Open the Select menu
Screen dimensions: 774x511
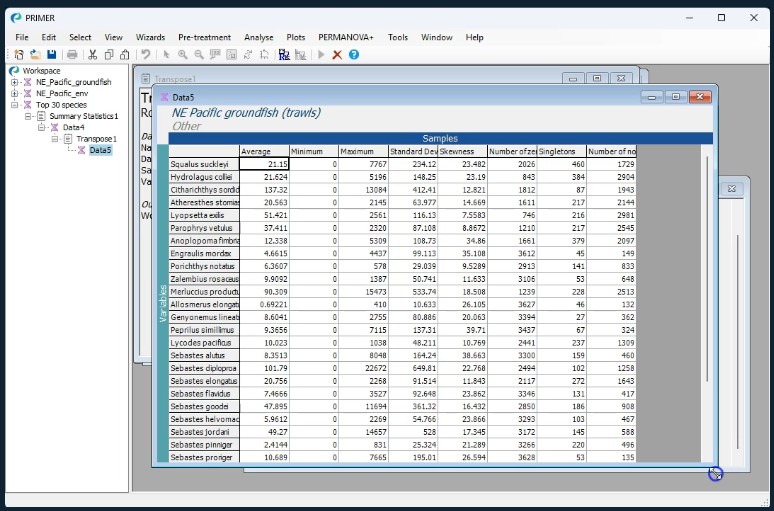pyautogui.click(x=80, y=37)
